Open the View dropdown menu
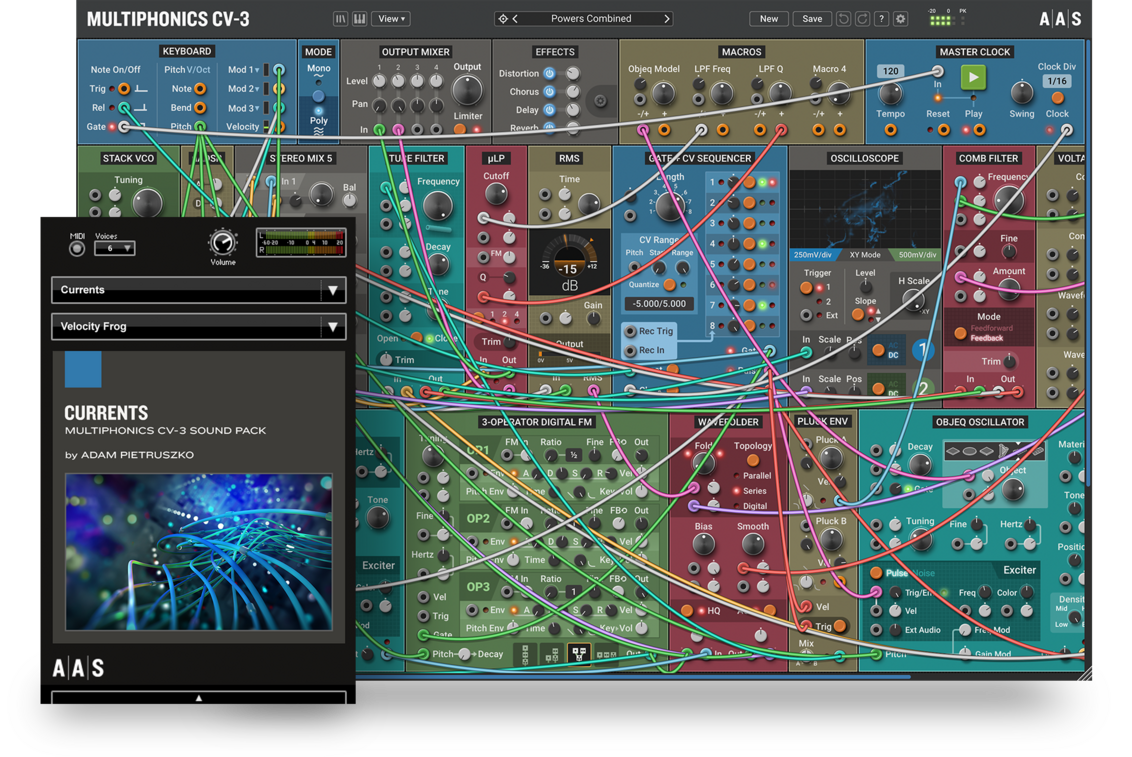This screenshot has height=757, width=1132. [392, 19]
